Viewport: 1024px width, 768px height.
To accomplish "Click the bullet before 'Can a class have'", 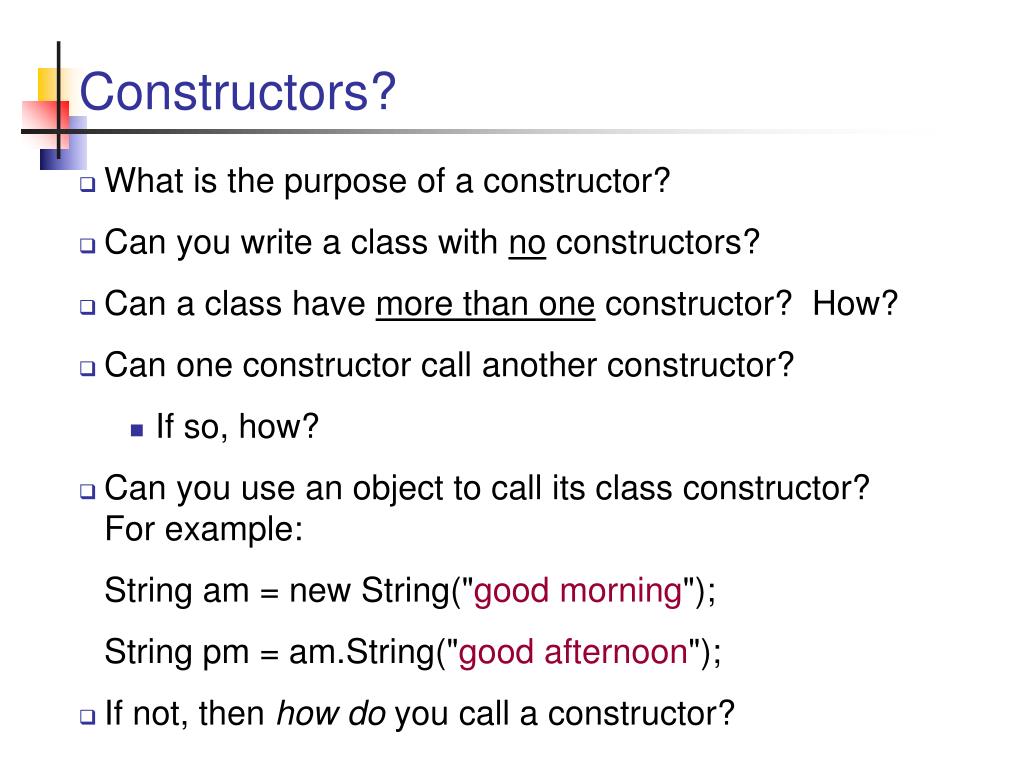I will tap(88, 307).
